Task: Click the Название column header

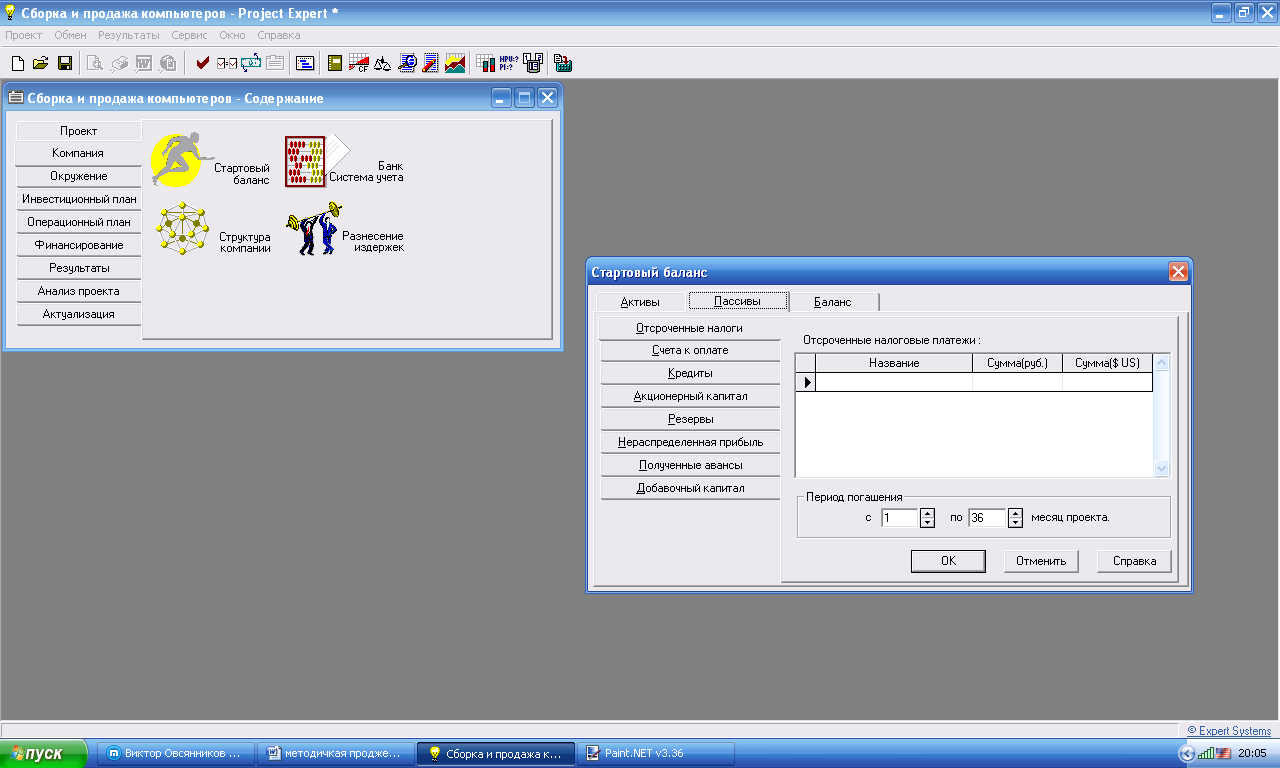Action: (x=894, y=363)
